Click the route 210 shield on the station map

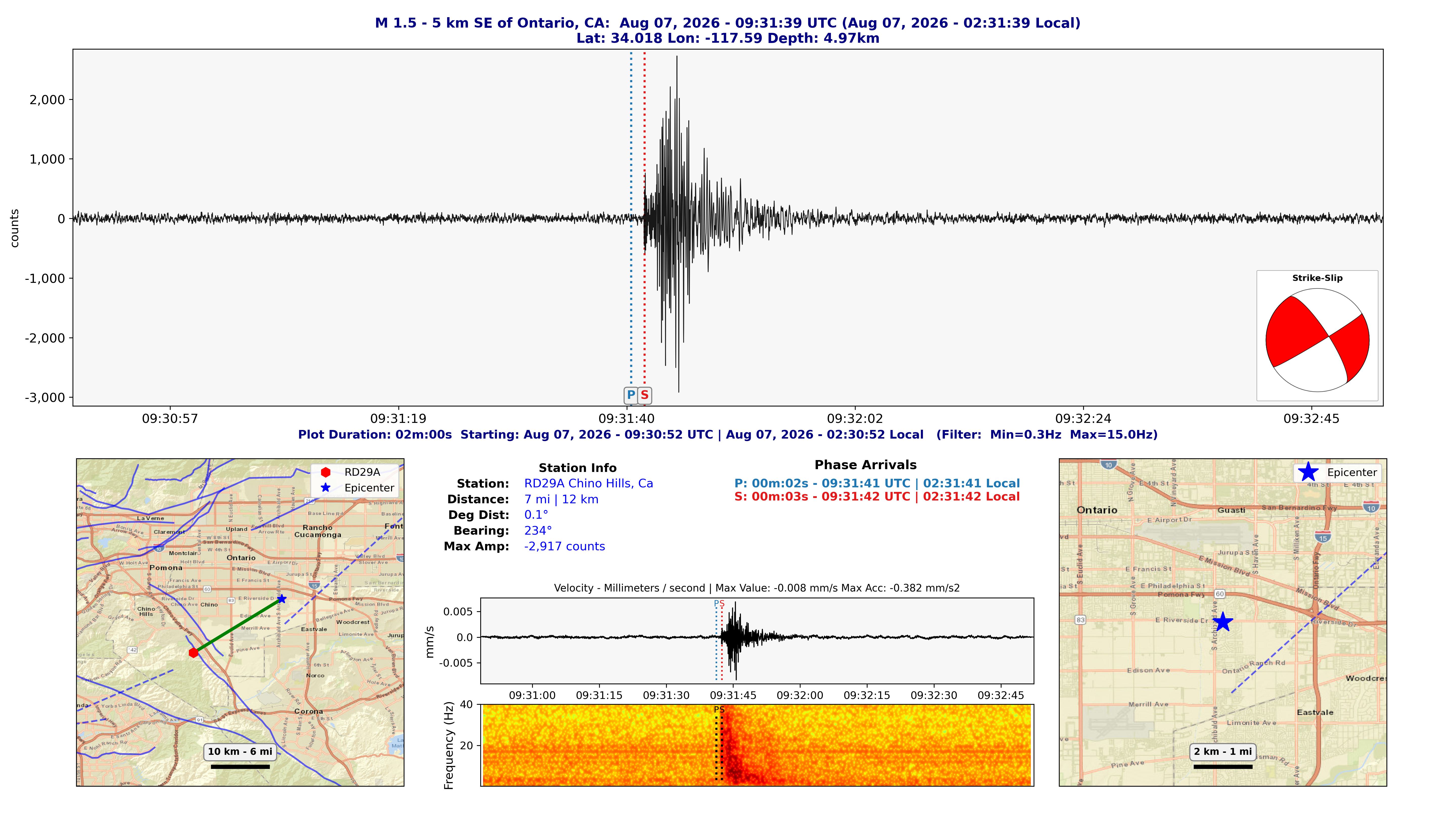click(309, 501)
